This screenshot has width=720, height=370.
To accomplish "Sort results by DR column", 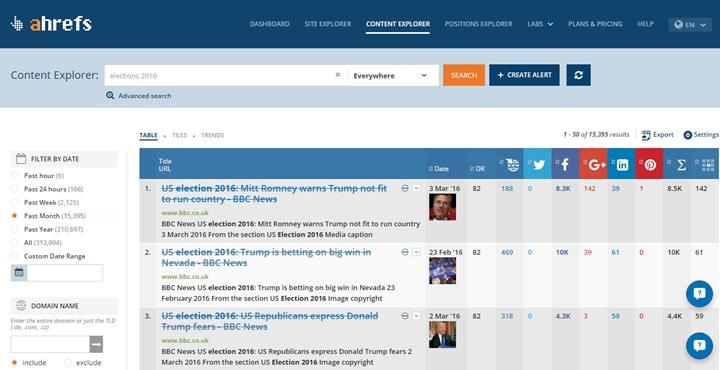I will click(477, 169).
